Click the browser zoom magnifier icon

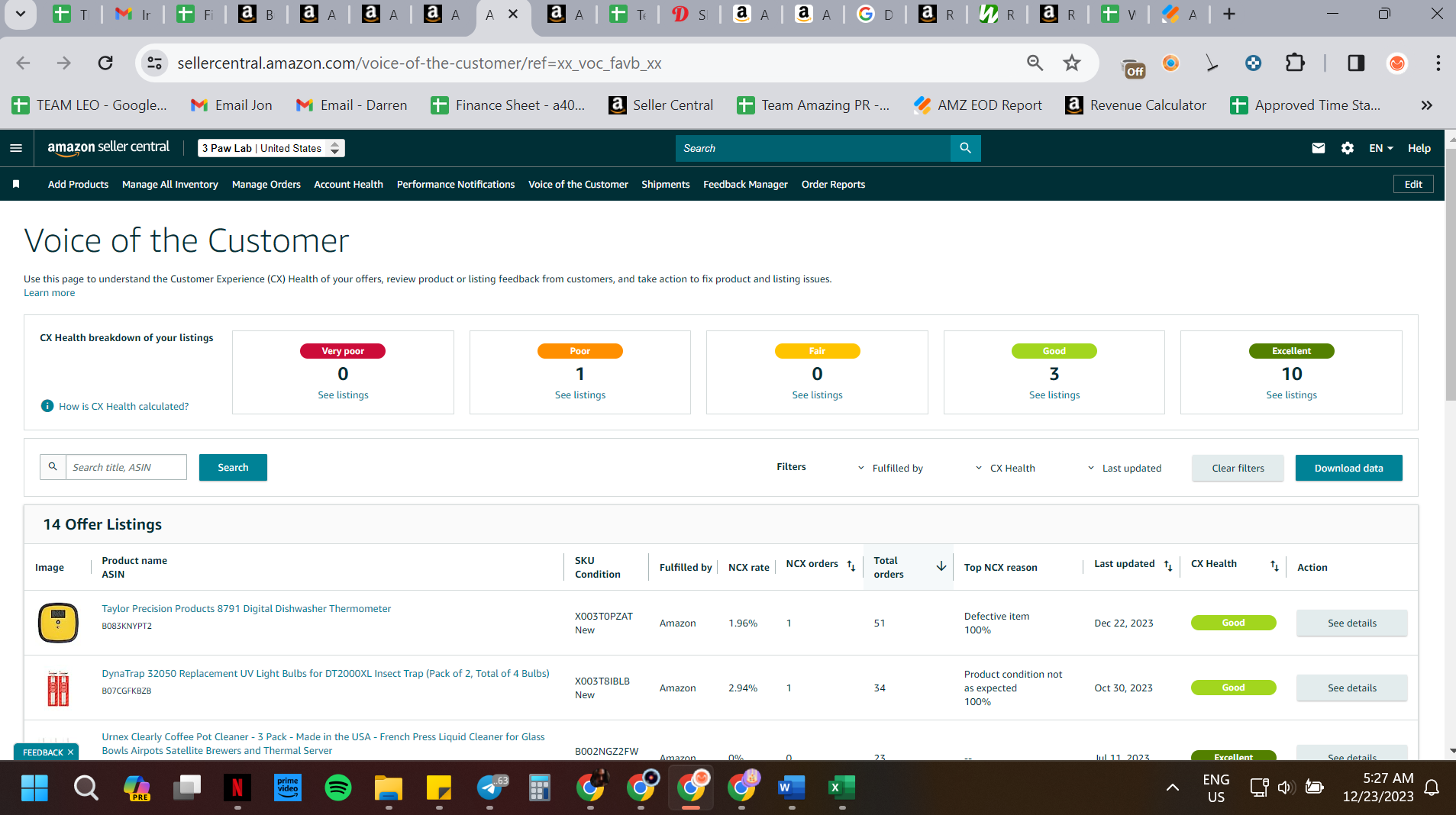point(1035,63)
